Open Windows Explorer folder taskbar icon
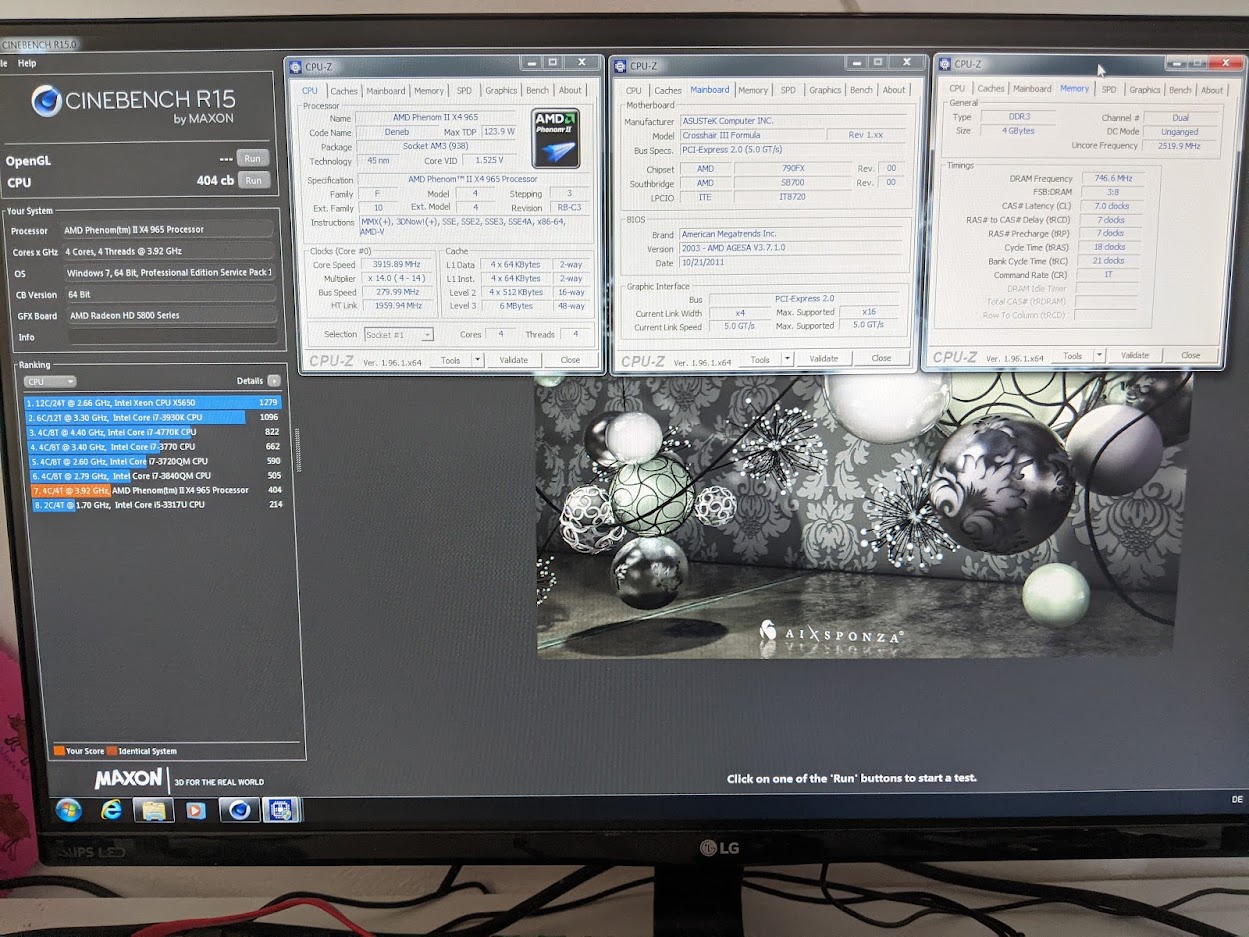The image size is (1249, 937). [154, 810]
